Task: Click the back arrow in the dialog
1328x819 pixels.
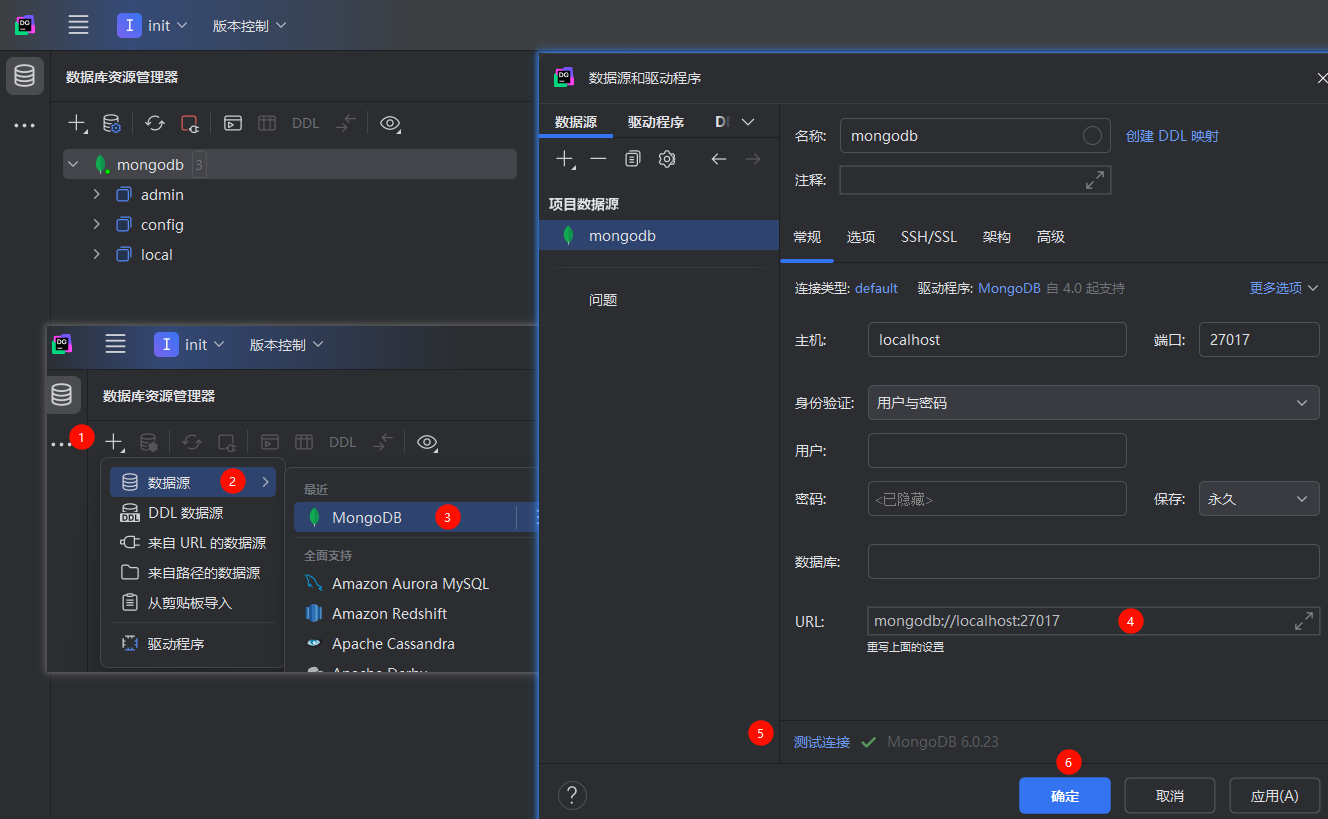Action: 719,158
